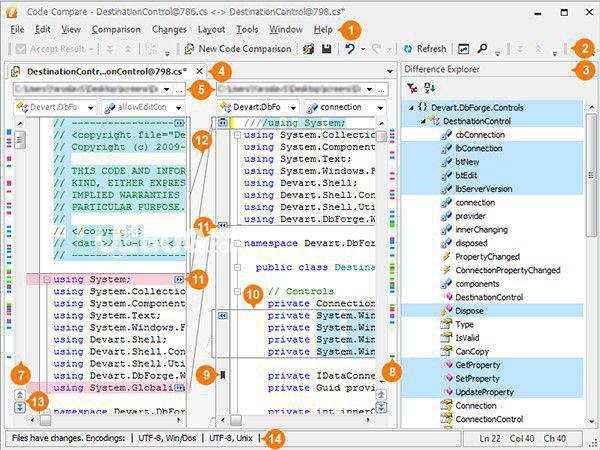
Task: Close the DestinationControl@798.cs tab
Action: (199, 71)
